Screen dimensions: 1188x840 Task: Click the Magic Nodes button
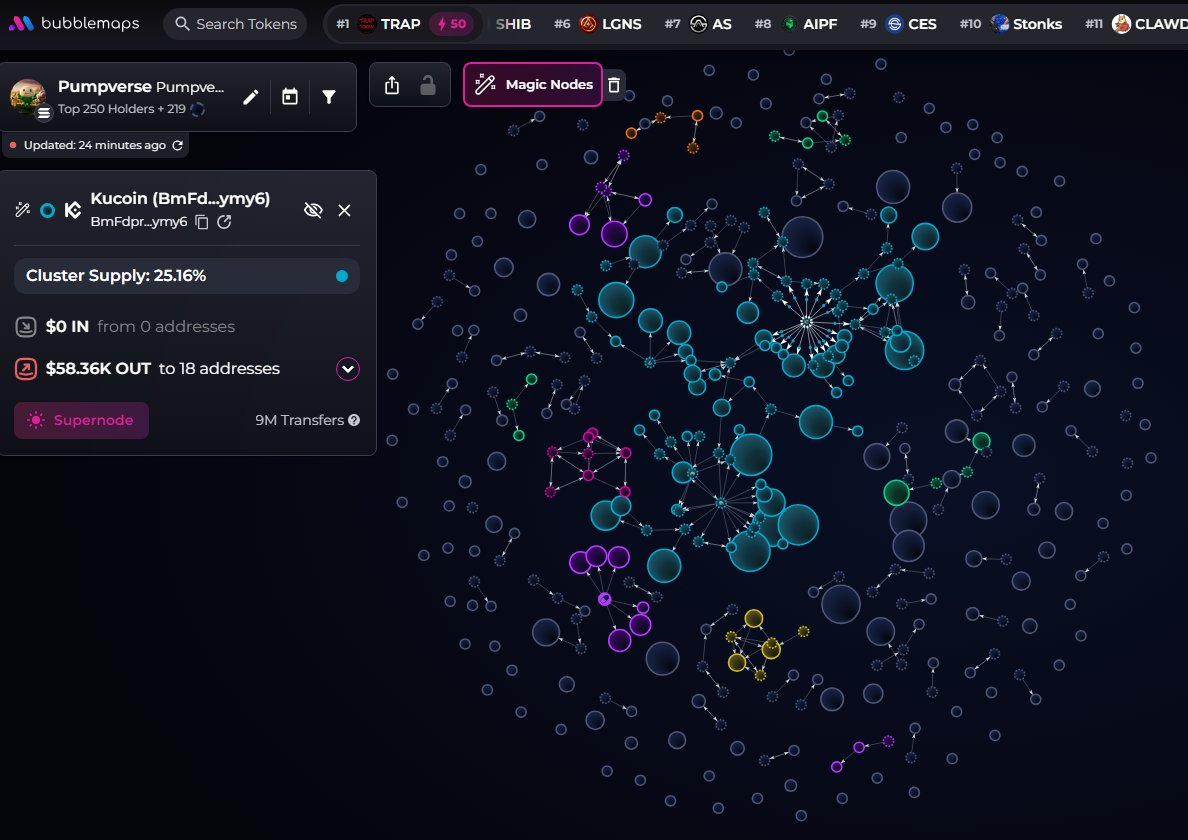[x=533, y=85]
